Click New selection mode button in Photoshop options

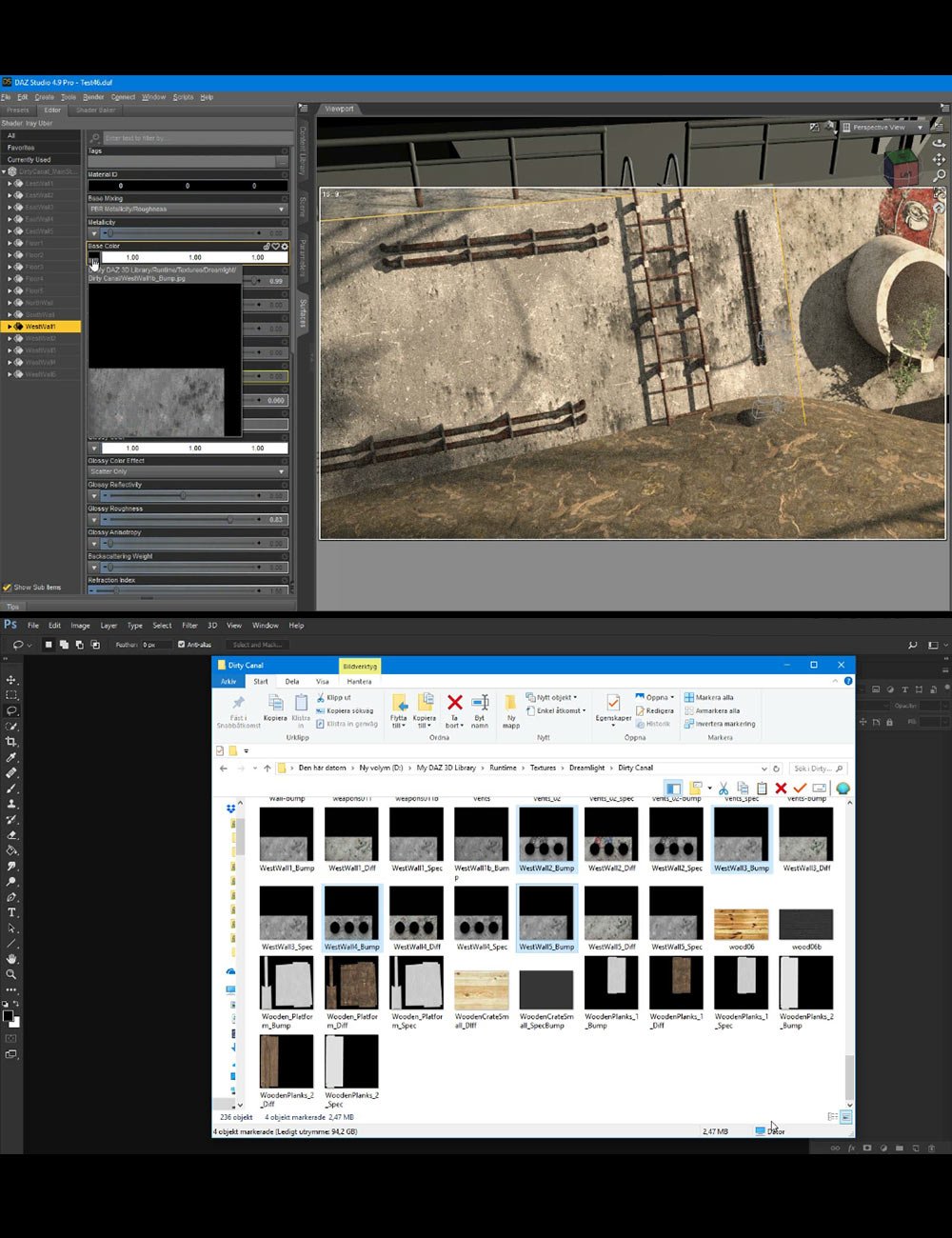click(x=49, y=645)
